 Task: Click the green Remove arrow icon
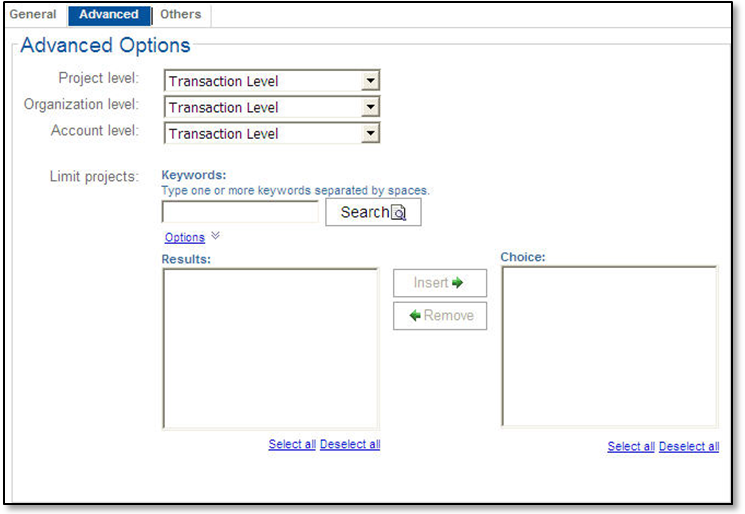click(415, 316)
